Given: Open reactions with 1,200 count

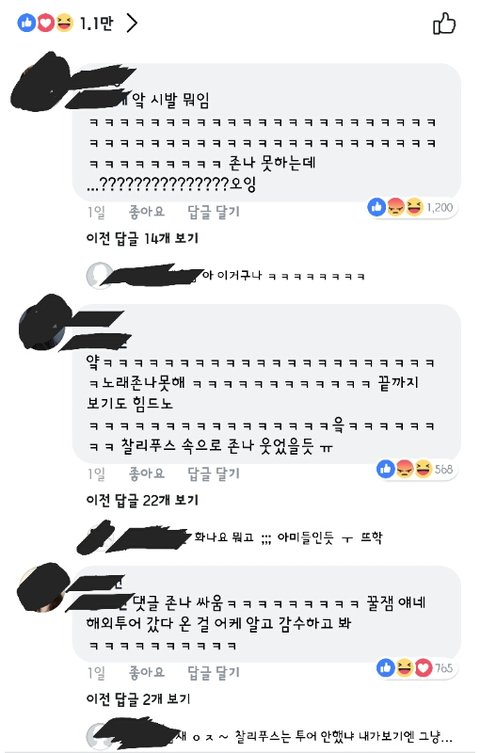Looking at the screenshot, I should click(411, 207).
